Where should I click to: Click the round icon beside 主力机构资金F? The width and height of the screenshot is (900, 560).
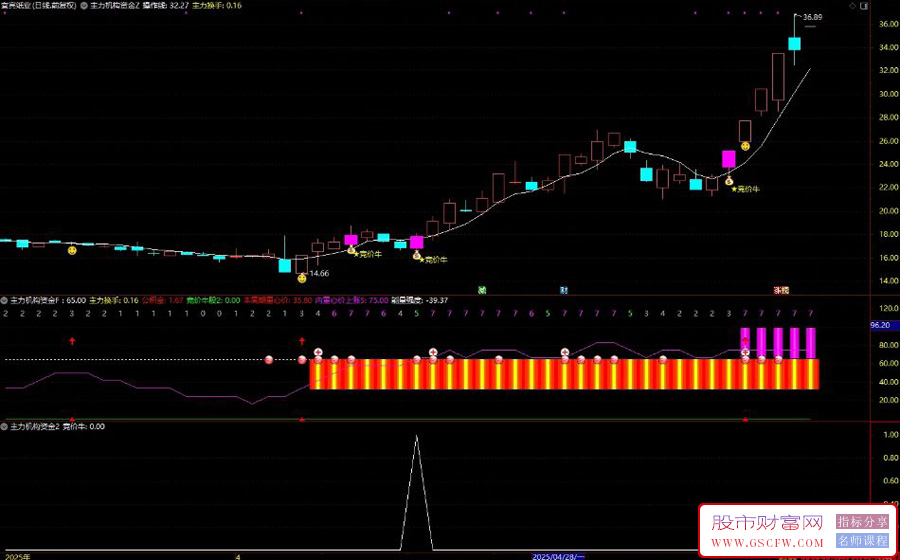(x=5, y=300)
